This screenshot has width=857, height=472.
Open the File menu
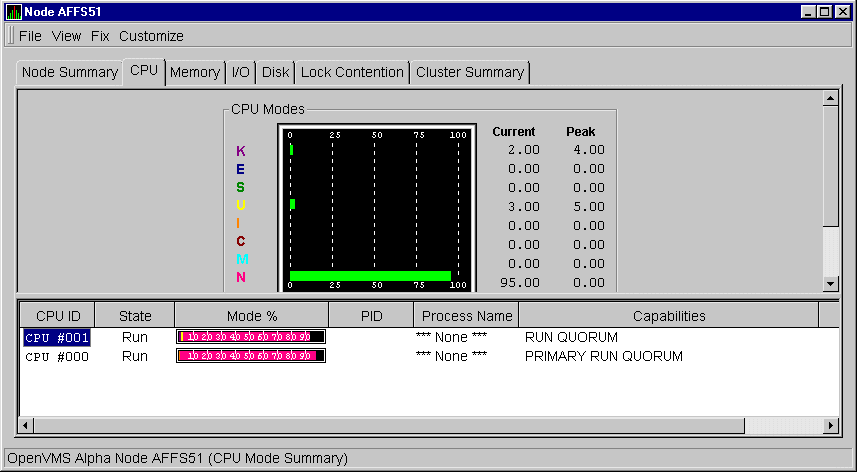point(30,36)
